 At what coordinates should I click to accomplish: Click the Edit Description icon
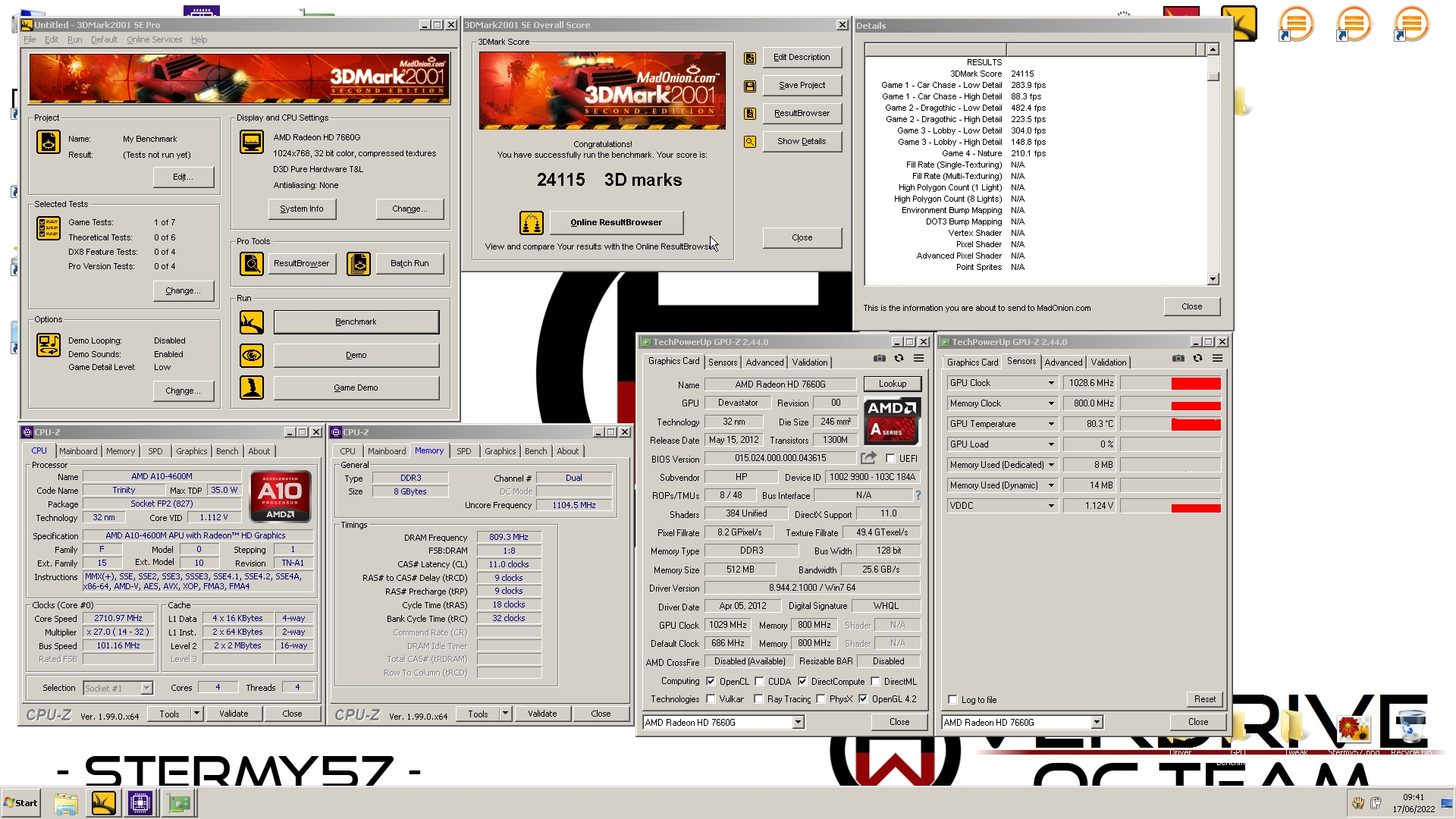[750, 58]
